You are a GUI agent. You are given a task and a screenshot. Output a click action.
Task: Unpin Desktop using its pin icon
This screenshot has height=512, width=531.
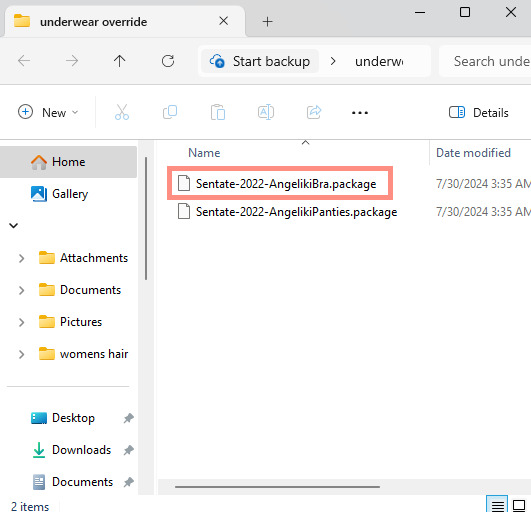pyautogui.click(x=128, y=418)
